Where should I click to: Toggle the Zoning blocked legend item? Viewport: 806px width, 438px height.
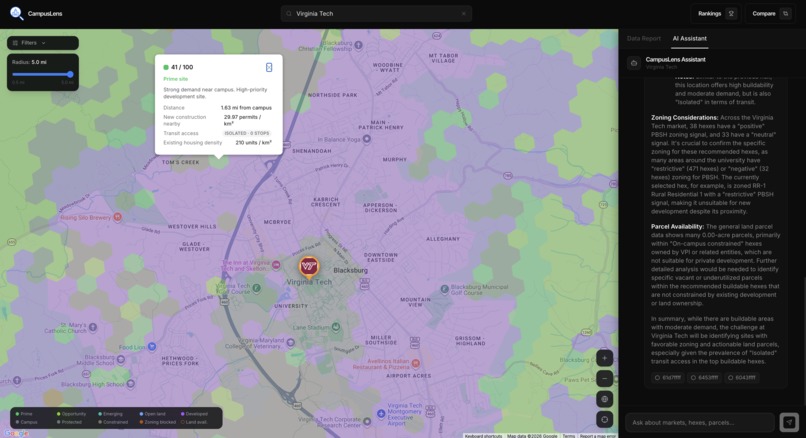tap(157, 422)
